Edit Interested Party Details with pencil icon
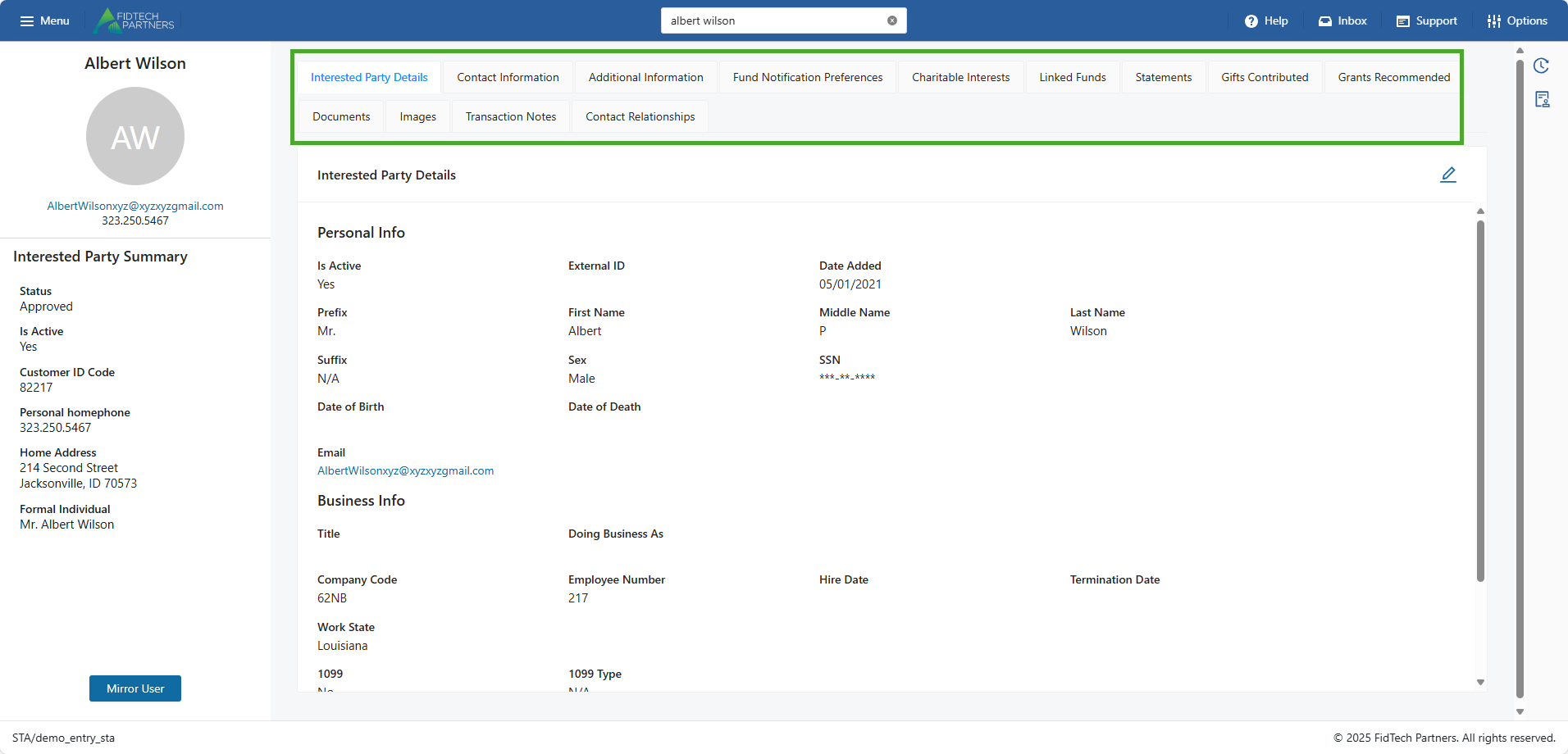 pos(1448,175)
